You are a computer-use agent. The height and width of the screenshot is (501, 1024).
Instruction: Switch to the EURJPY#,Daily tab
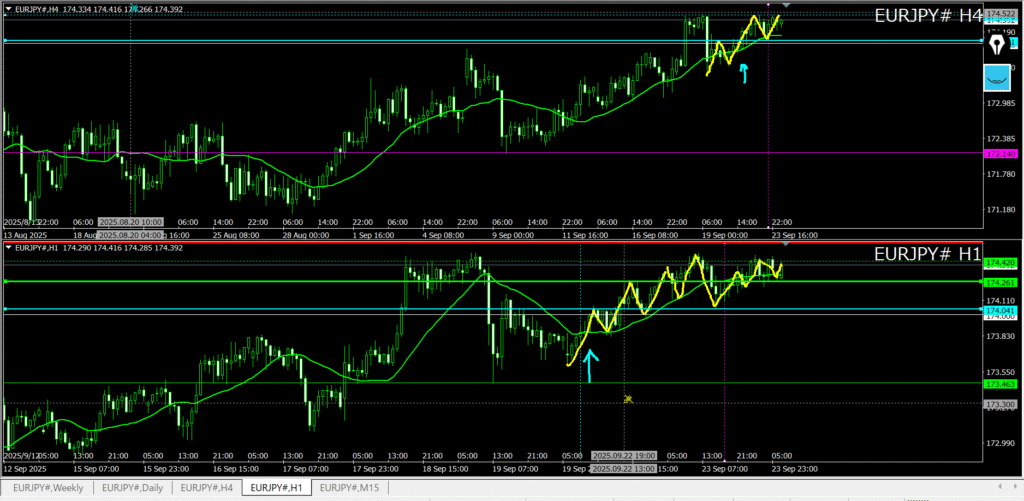[133, 488]
